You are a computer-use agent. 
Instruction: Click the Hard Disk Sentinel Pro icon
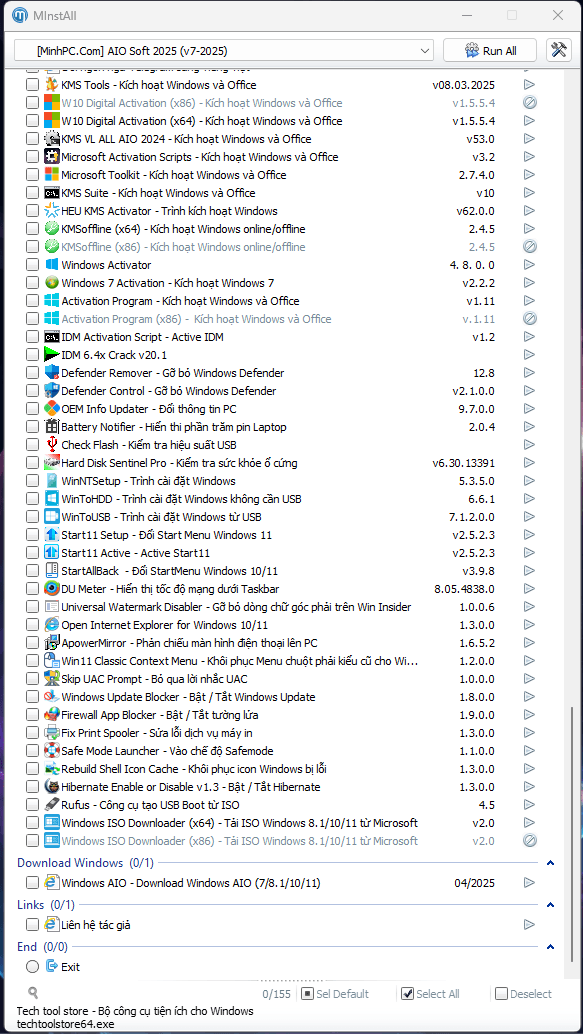click(x=51, y=463)
